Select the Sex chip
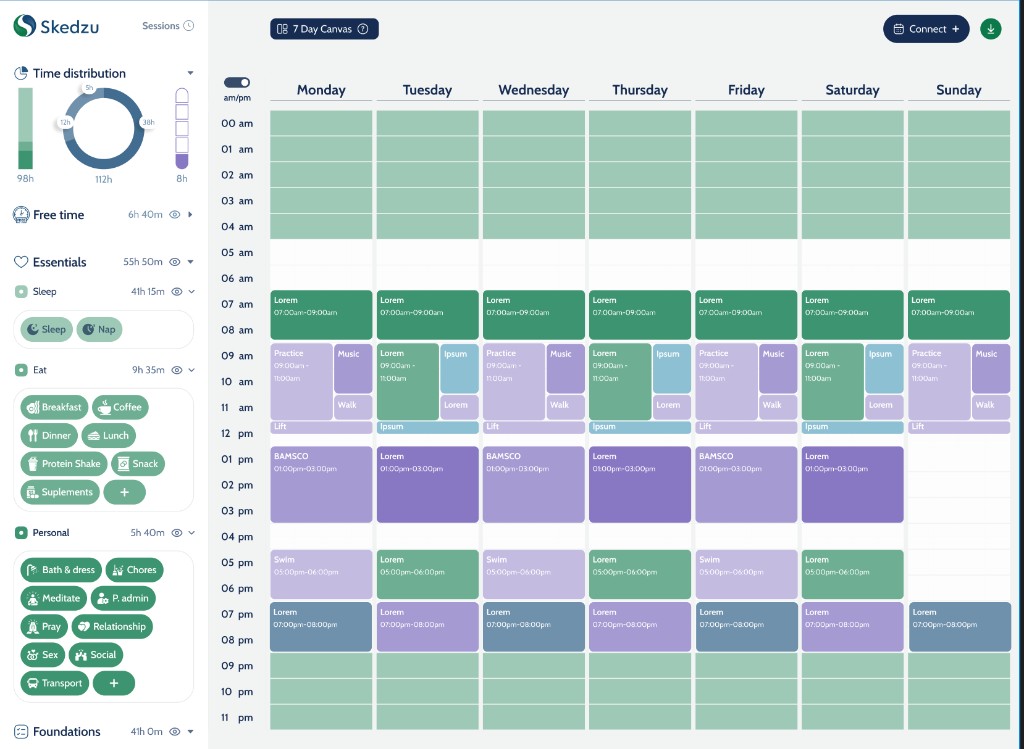Viewport: 1024px width, 749px height. click(x=43, y=654)
